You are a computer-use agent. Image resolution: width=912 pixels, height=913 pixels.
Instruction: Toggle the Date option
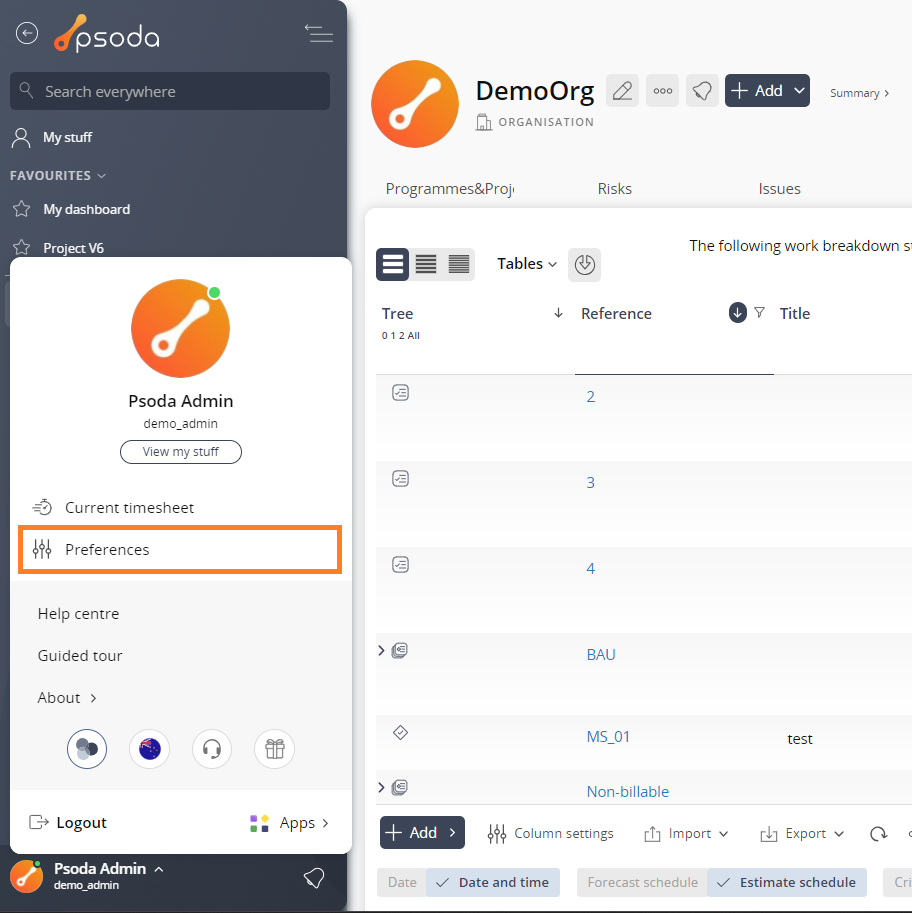click(402, 882)
